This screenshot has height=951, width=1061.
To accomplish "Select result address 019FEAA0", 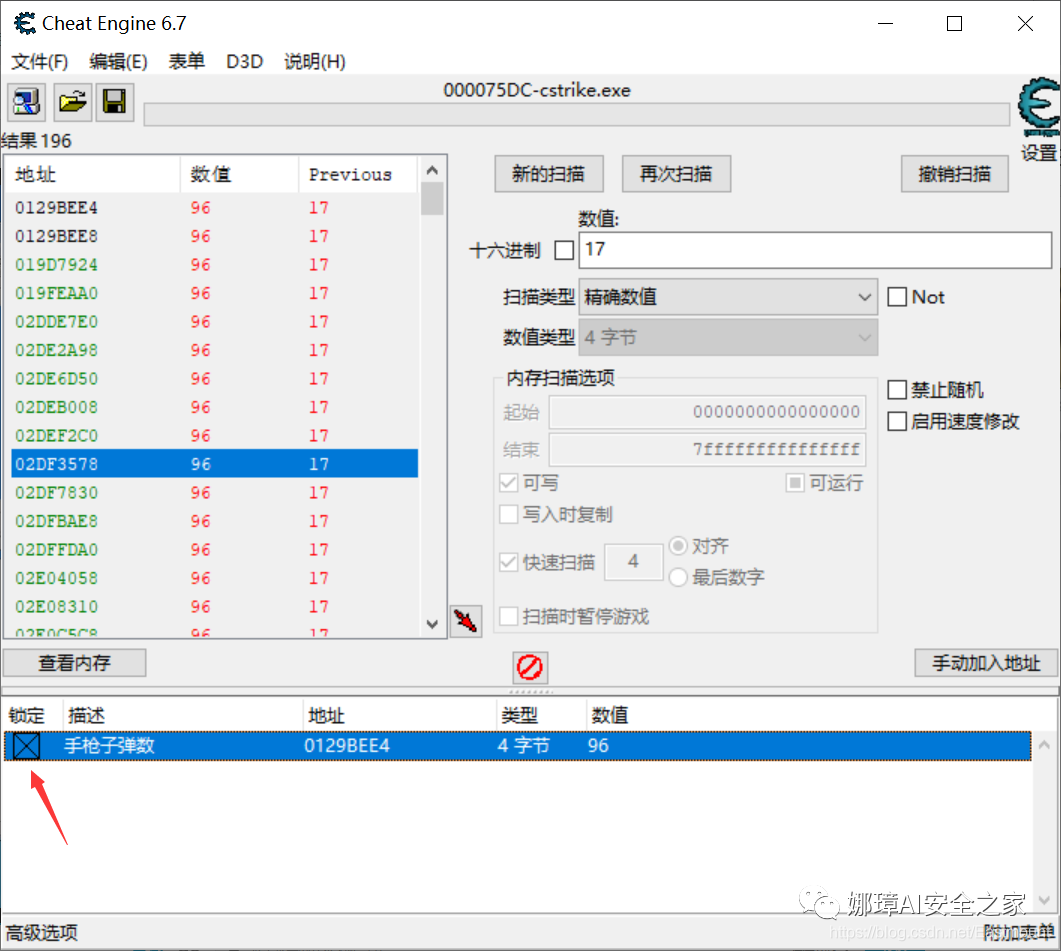I will click(56, 293).
